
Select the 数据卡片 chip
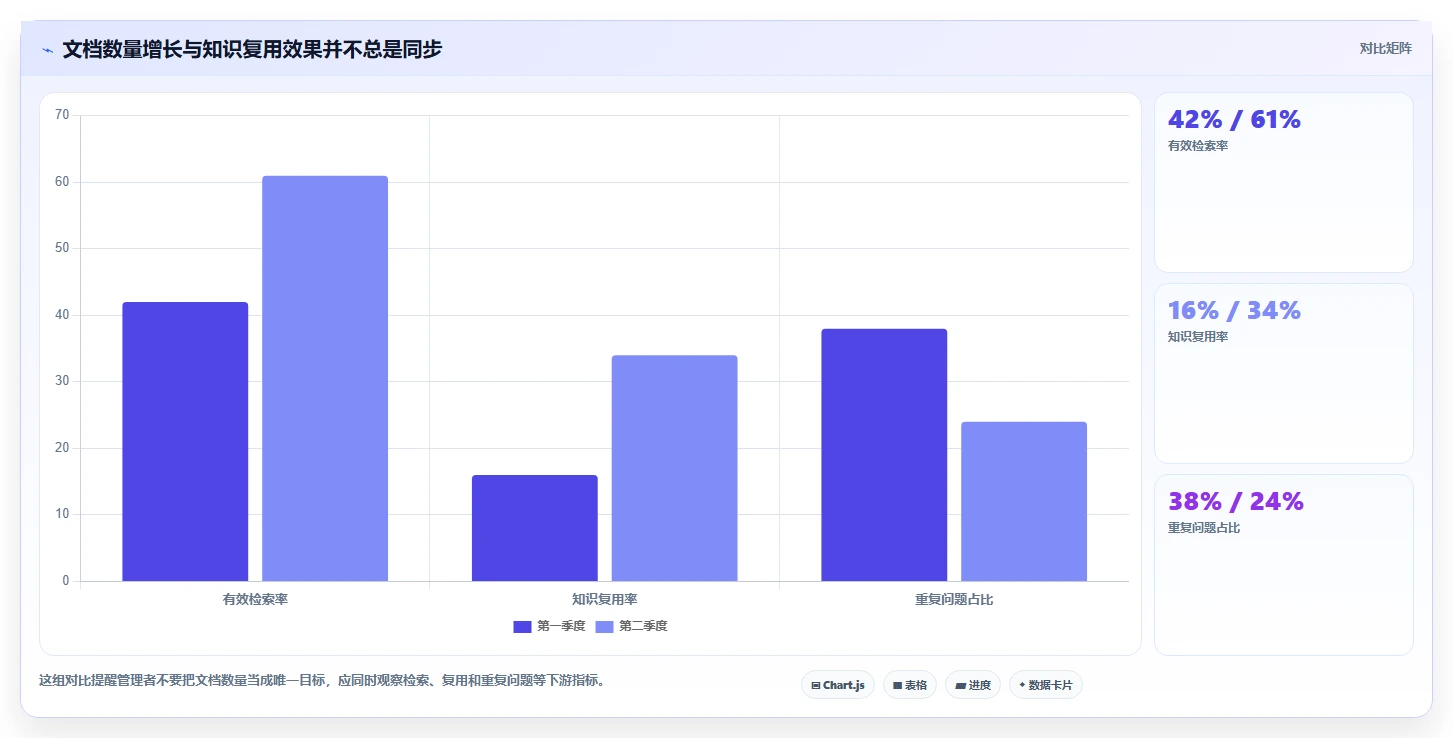coord(1046,685)
